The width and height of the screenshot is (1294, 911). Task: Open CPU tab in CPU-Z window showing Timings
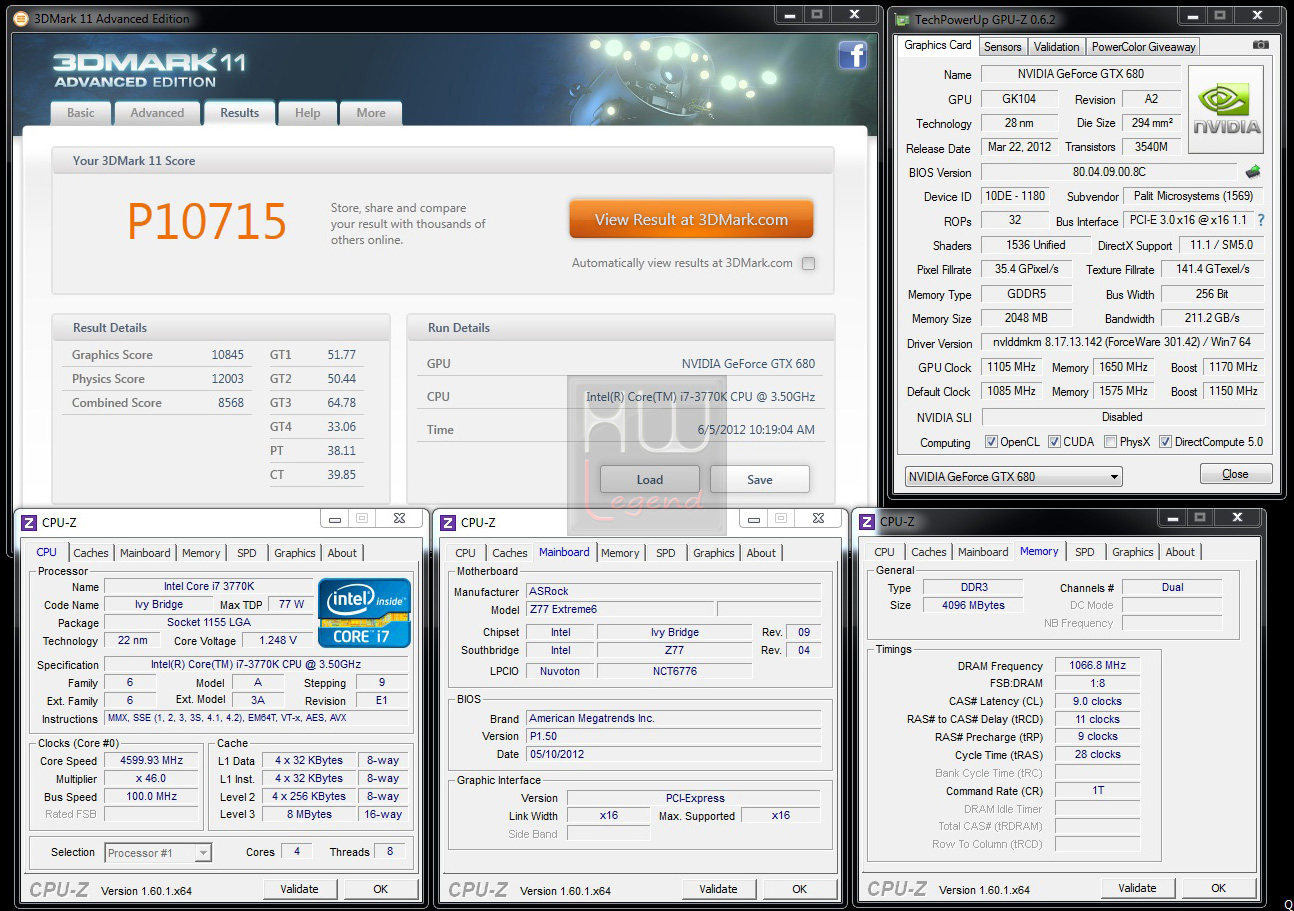coord(885,552)
